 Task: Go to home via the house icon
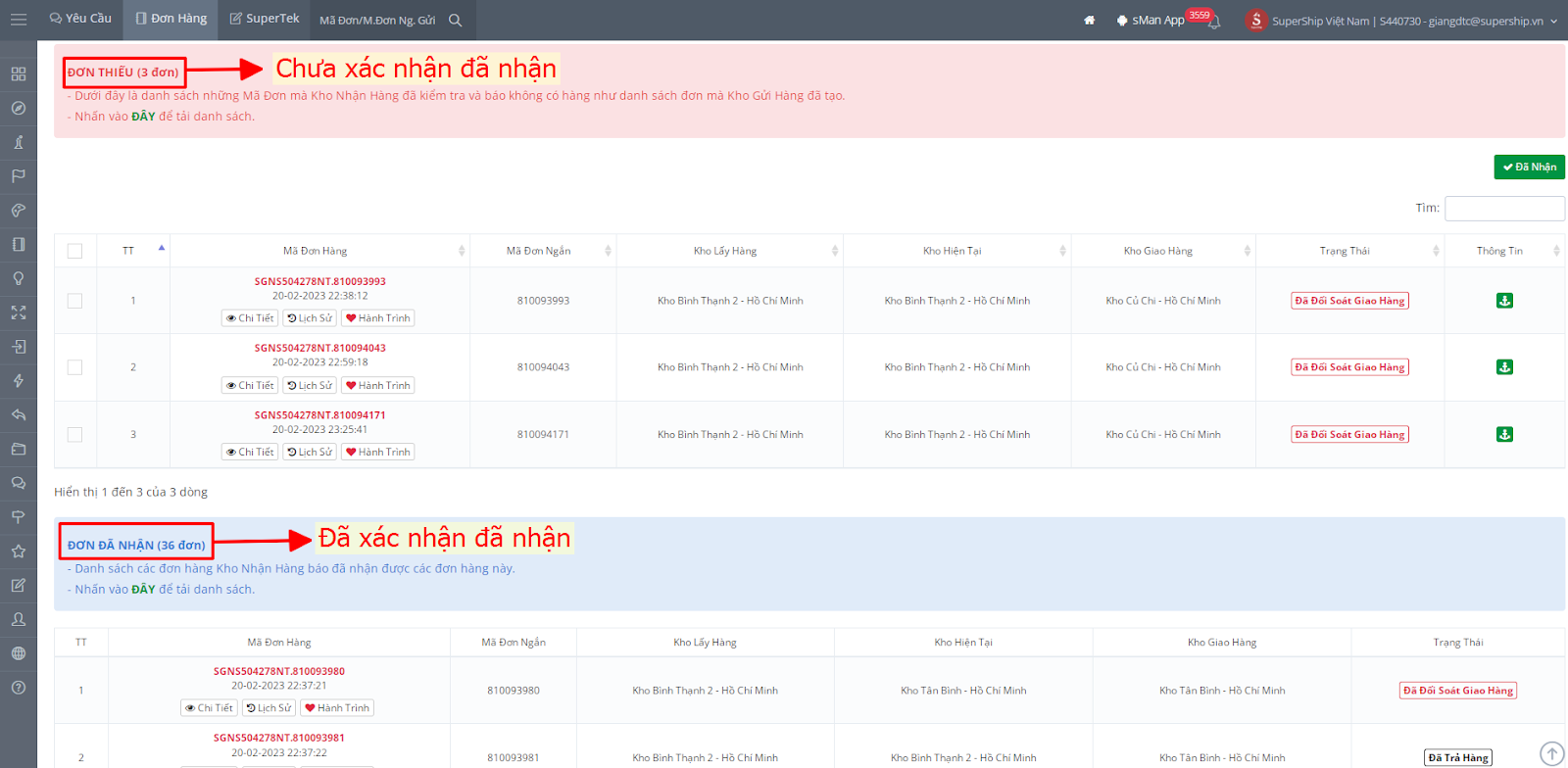point(1089,20)
